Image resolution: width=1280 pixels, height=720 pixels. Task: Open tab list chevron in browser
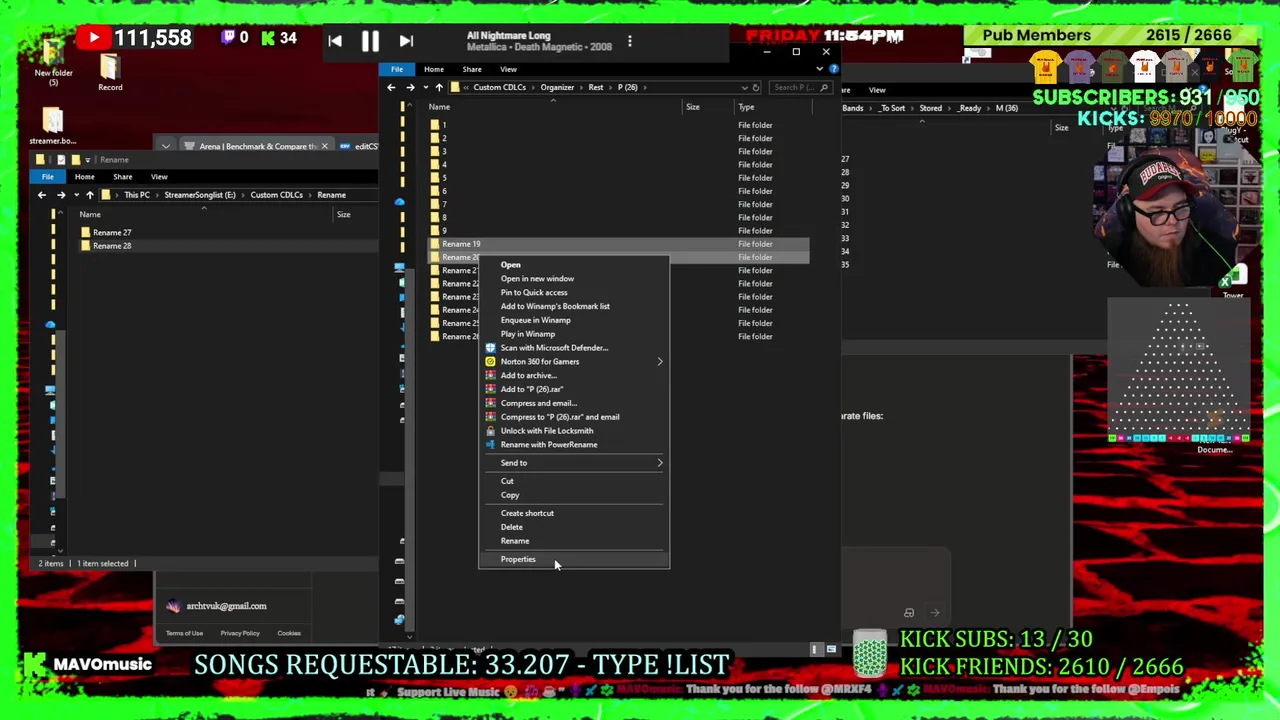(x=166, y=147)
